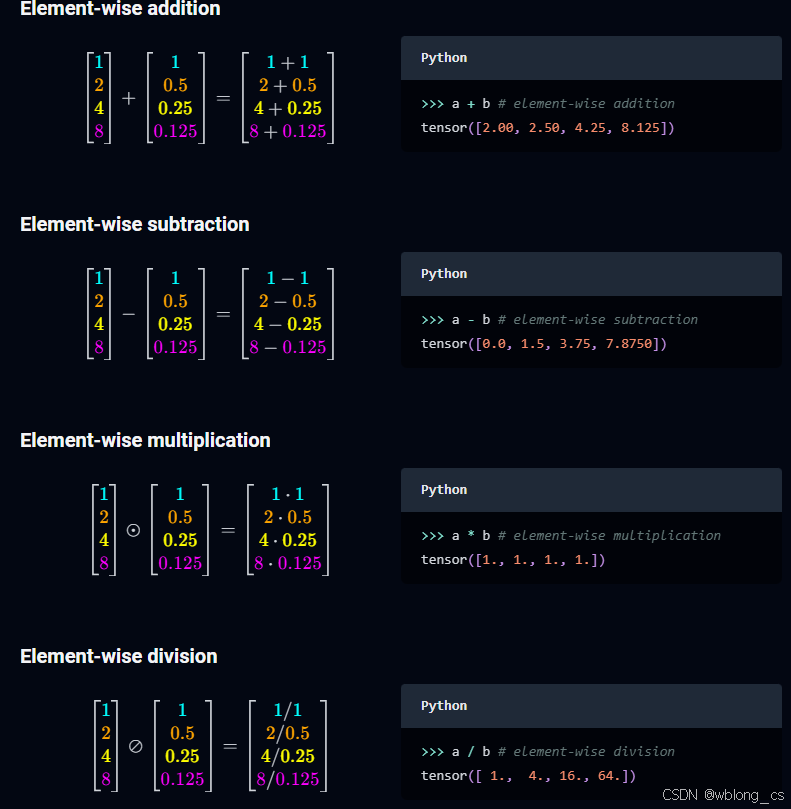
Task: Click '1 · 1' in multiplication result matrix
Action: (287, 494)
